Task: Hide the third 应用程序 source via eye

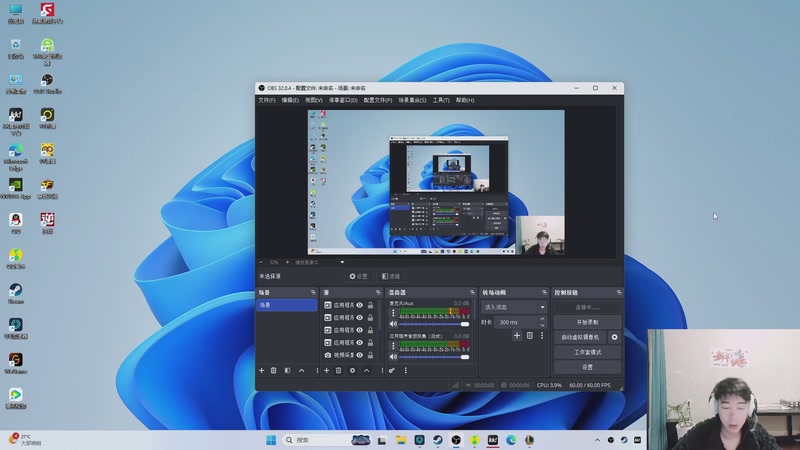Action: pos(360,330)
